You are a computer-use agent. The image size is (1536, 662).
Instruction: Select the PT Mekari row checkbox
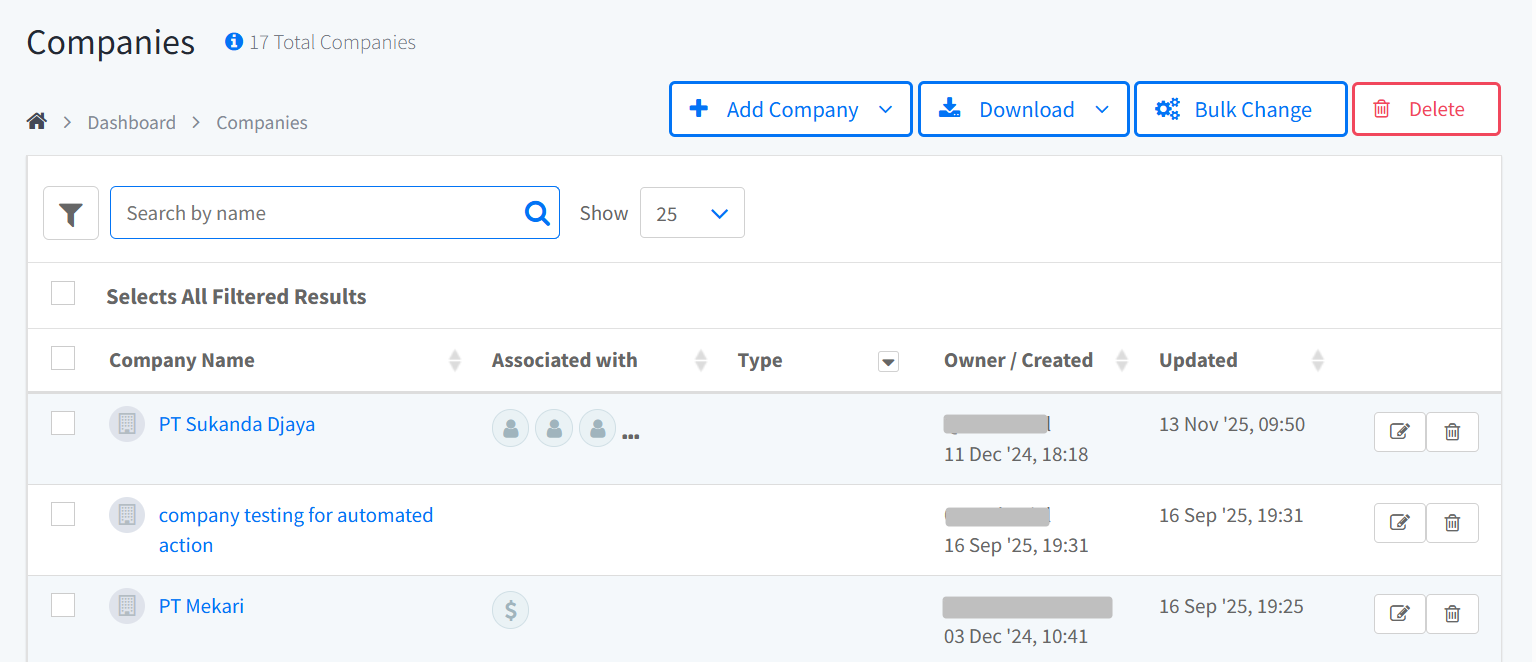point(63,605)
